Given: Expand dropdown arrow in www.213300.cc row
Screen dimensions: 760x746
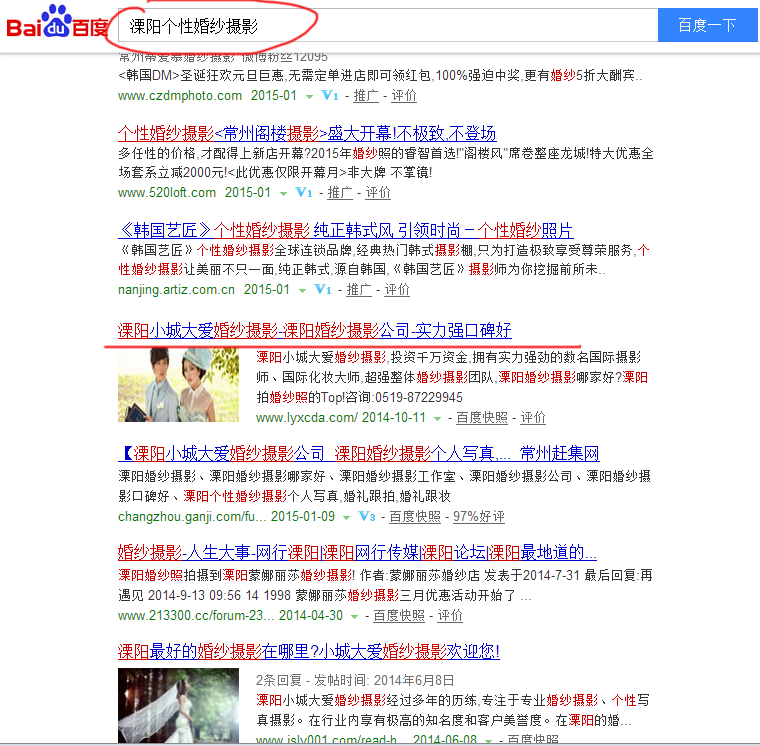Looking at the screenshot, I should click(354, 616).
